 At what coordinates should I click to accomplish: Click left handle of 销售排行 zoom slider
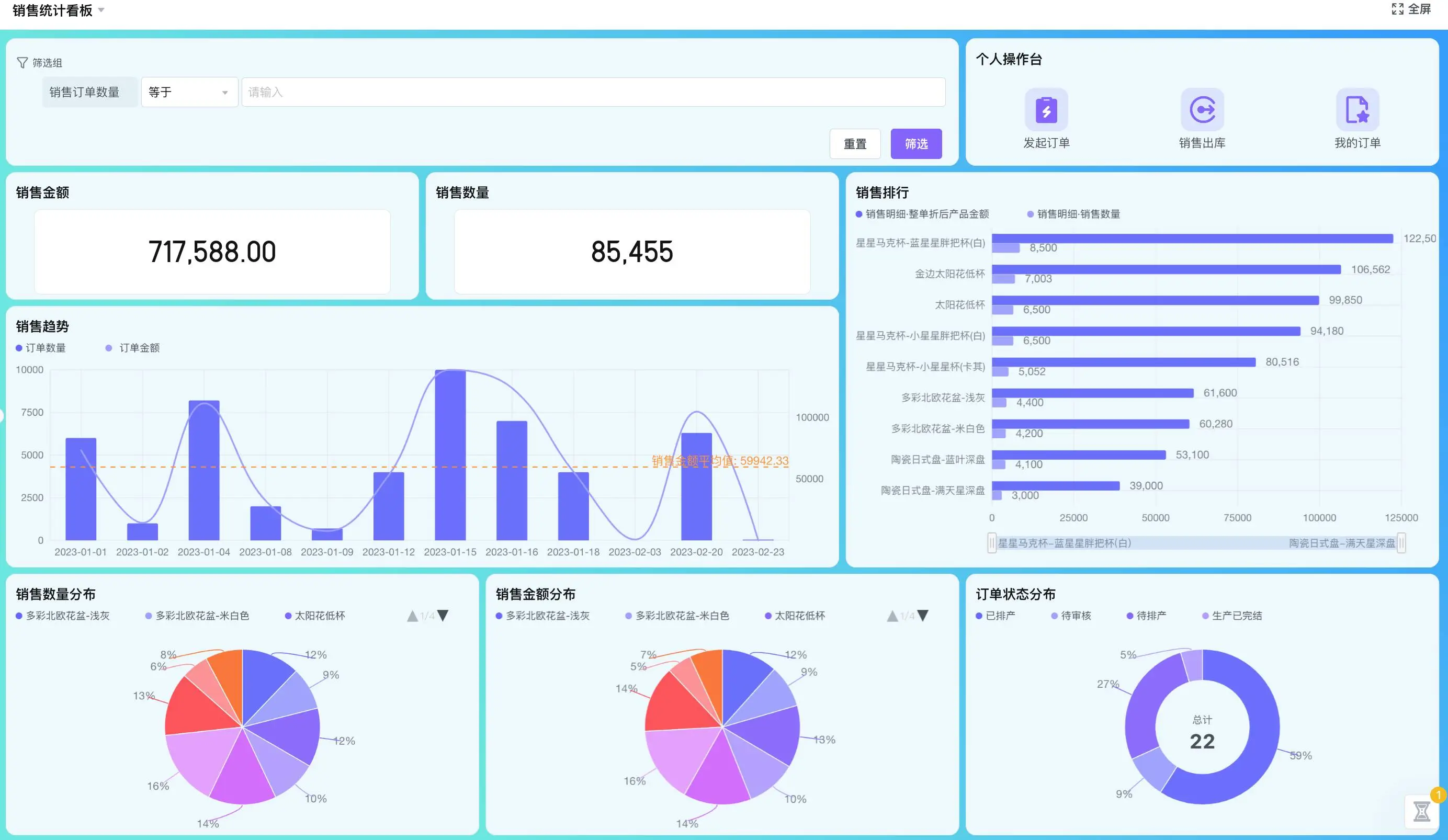(x=992, y=543)
